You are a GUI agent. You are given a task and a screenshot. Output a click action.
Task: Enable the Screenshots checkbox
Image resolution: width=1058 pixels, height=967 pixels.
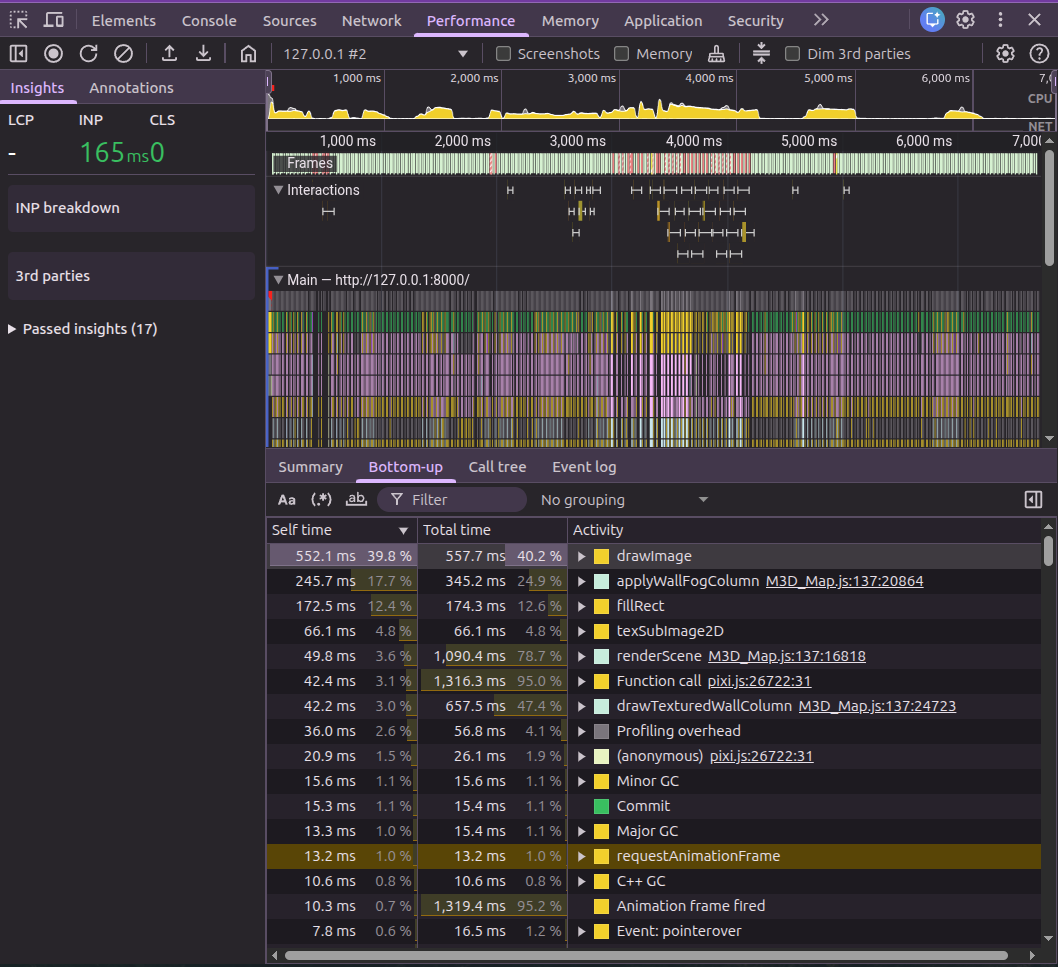[x=503, y=53]
